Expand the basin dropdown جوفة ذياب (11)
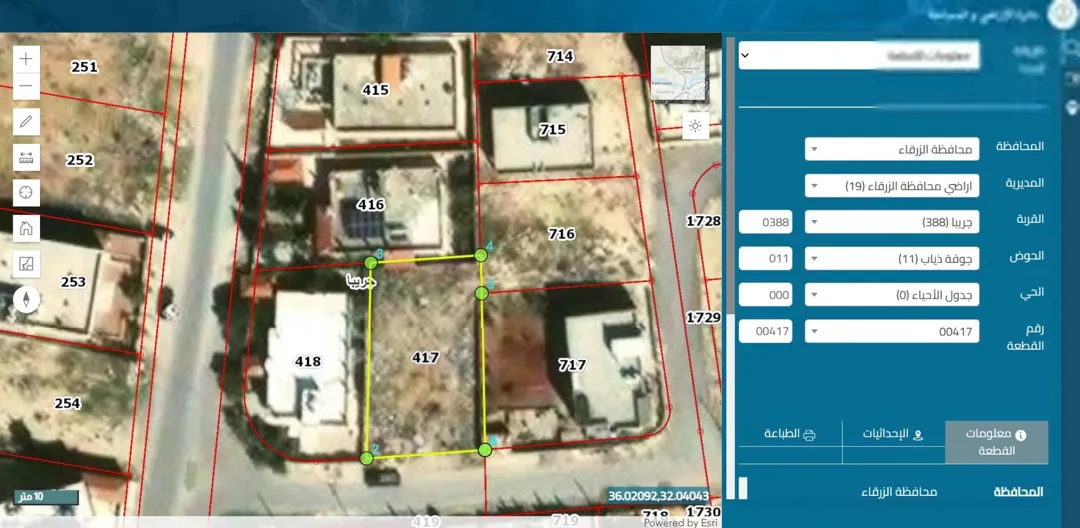1080x528 pixels. [892, 258]
